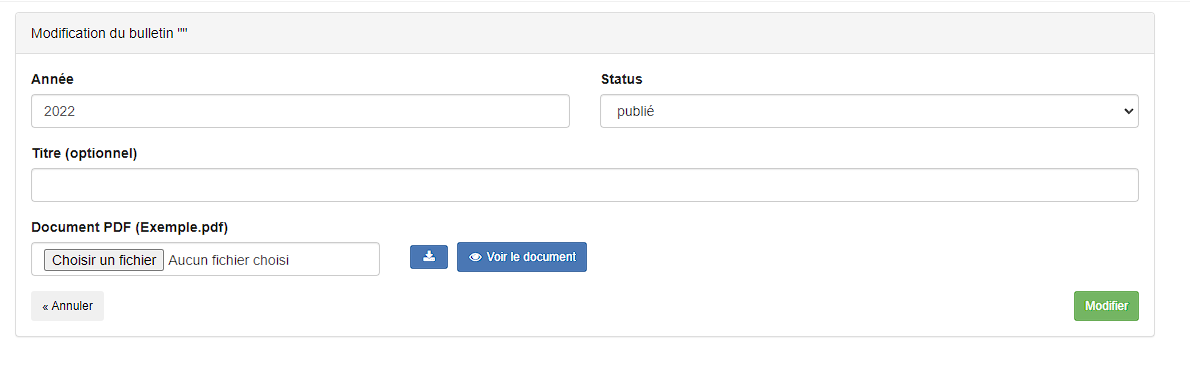Open the document via Voir le document

(521, 257)
